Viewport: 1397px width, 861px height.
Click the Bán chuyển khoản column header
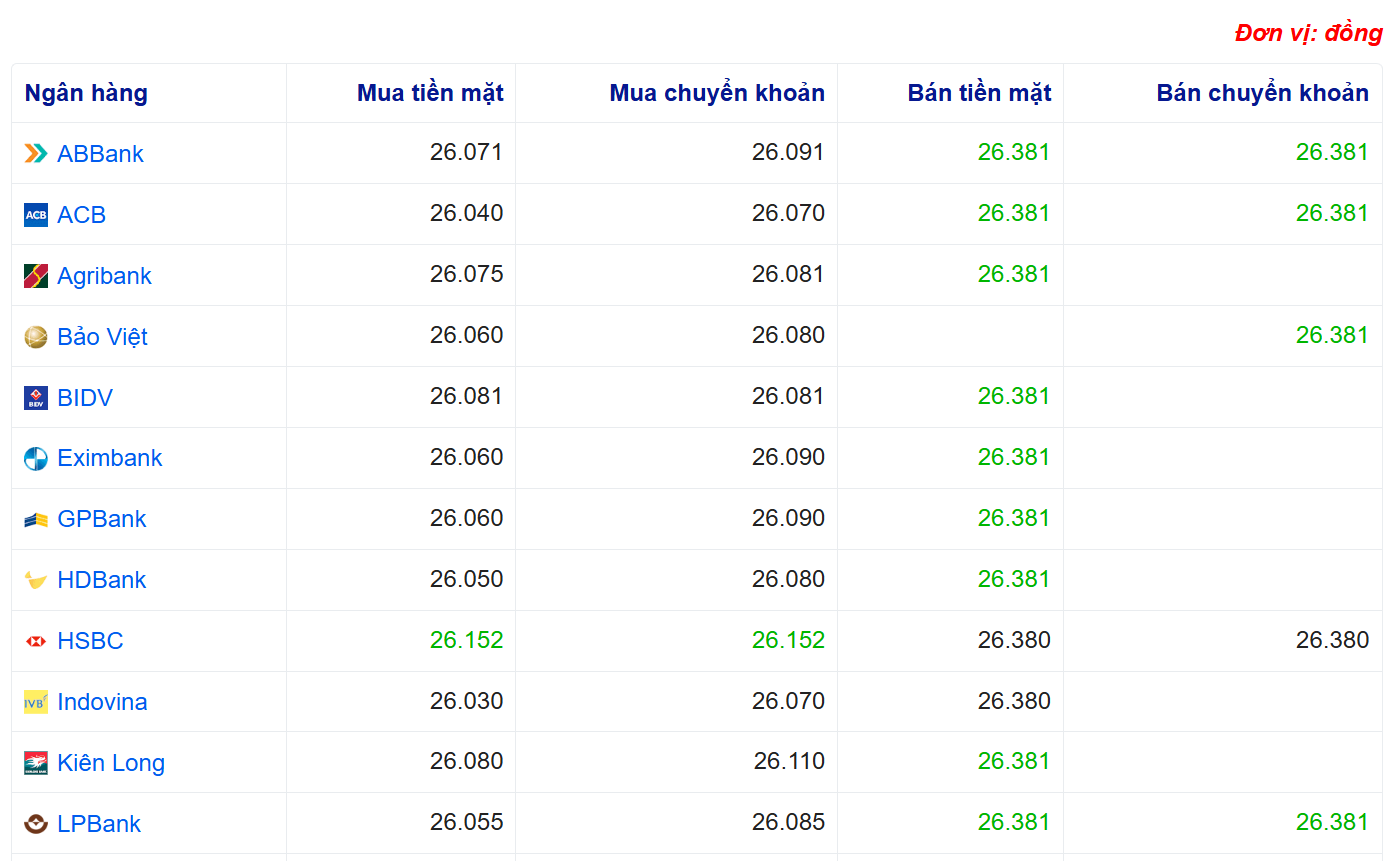[1262, 93]
